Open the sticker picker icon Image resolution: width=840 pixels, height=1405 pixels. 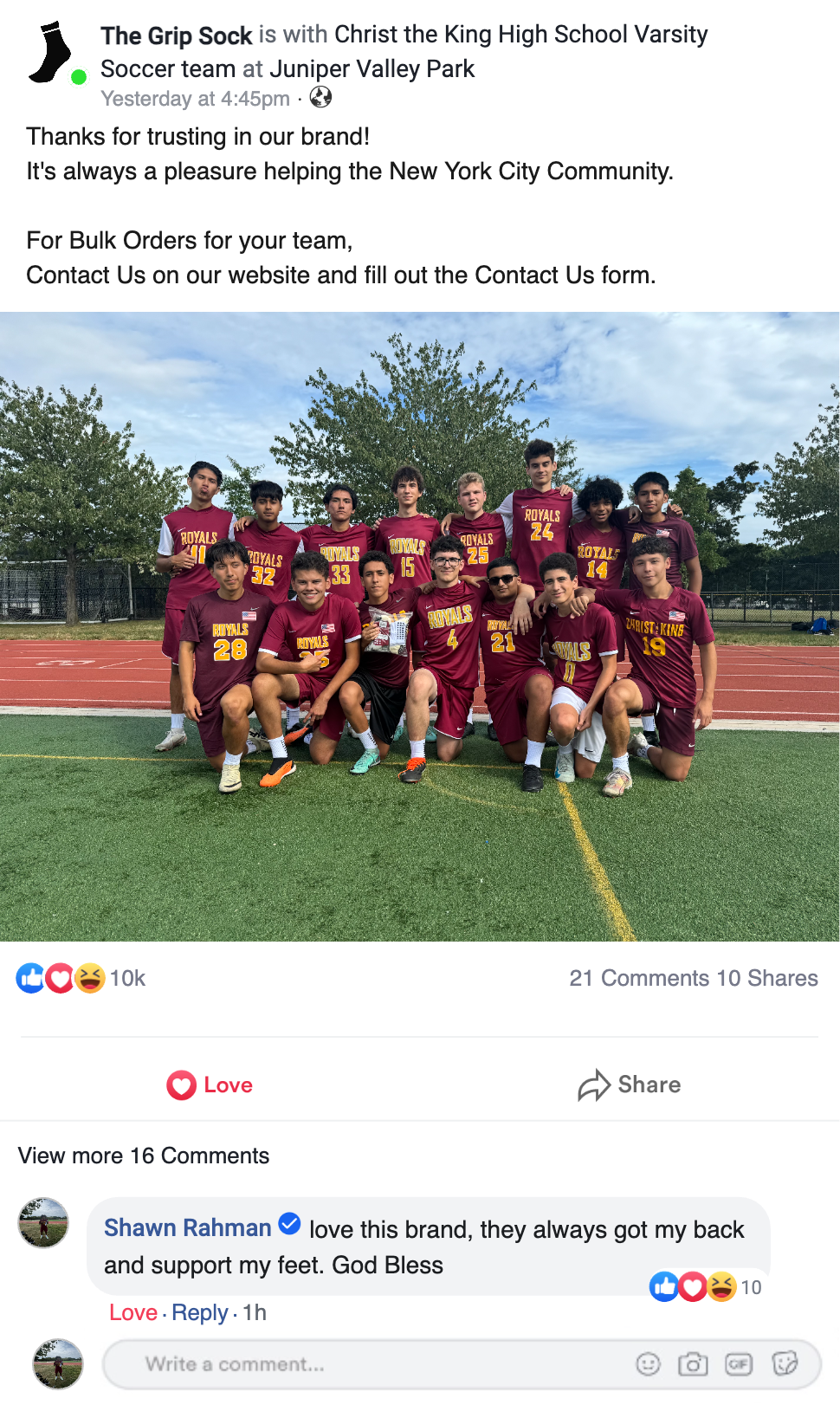(785, 1364)
